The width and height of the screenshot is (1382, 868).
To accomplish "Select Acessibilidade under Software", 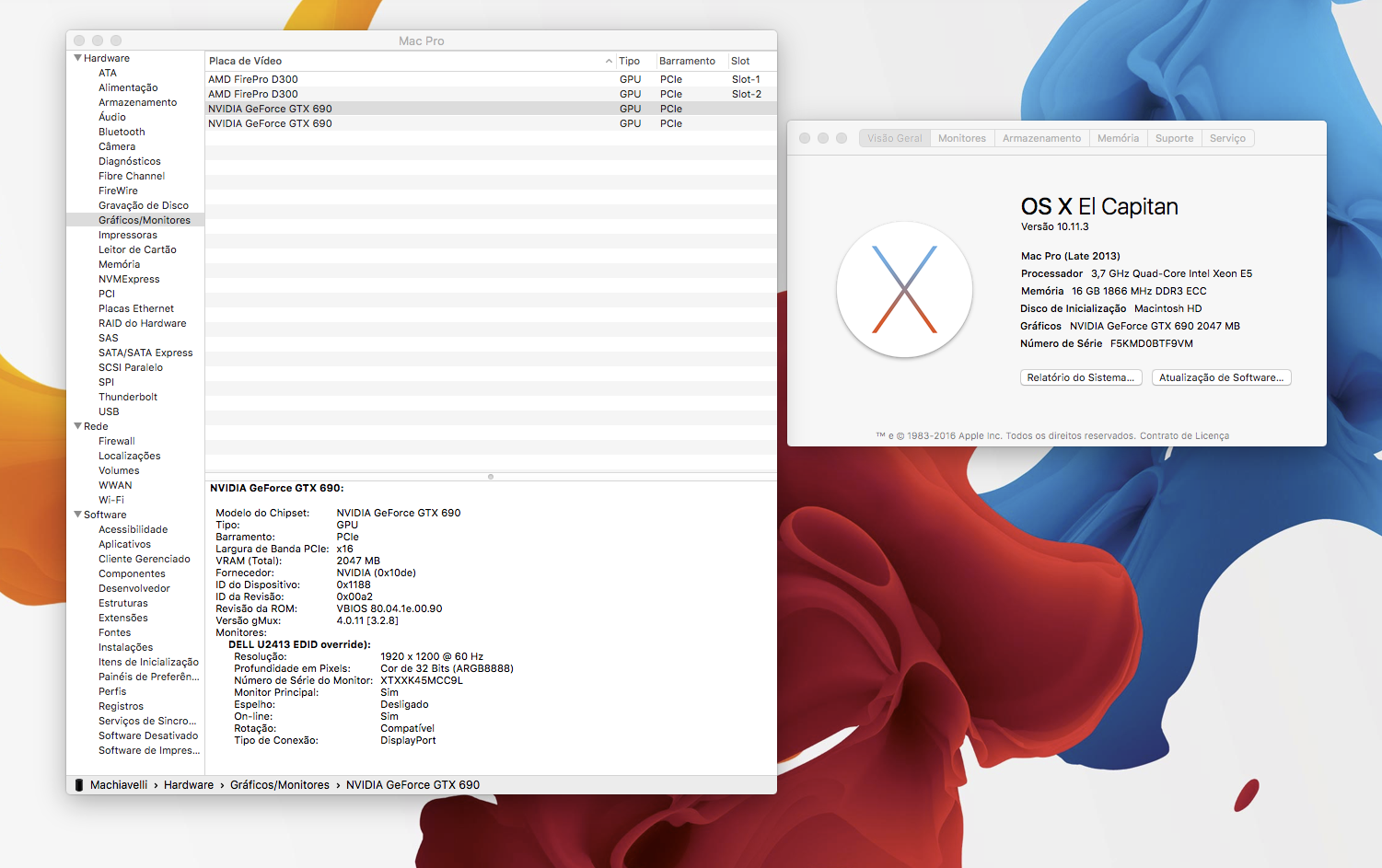I will [134, 529].
